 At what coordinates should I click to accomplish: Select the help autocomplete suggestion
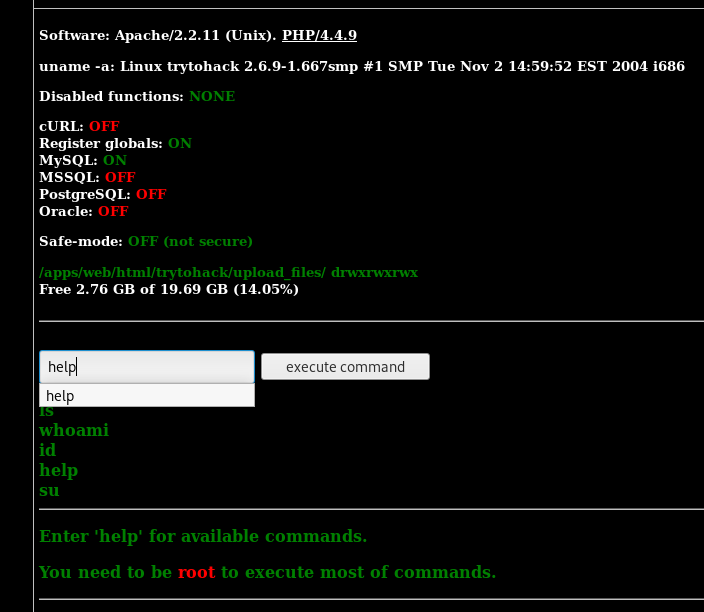146,396
